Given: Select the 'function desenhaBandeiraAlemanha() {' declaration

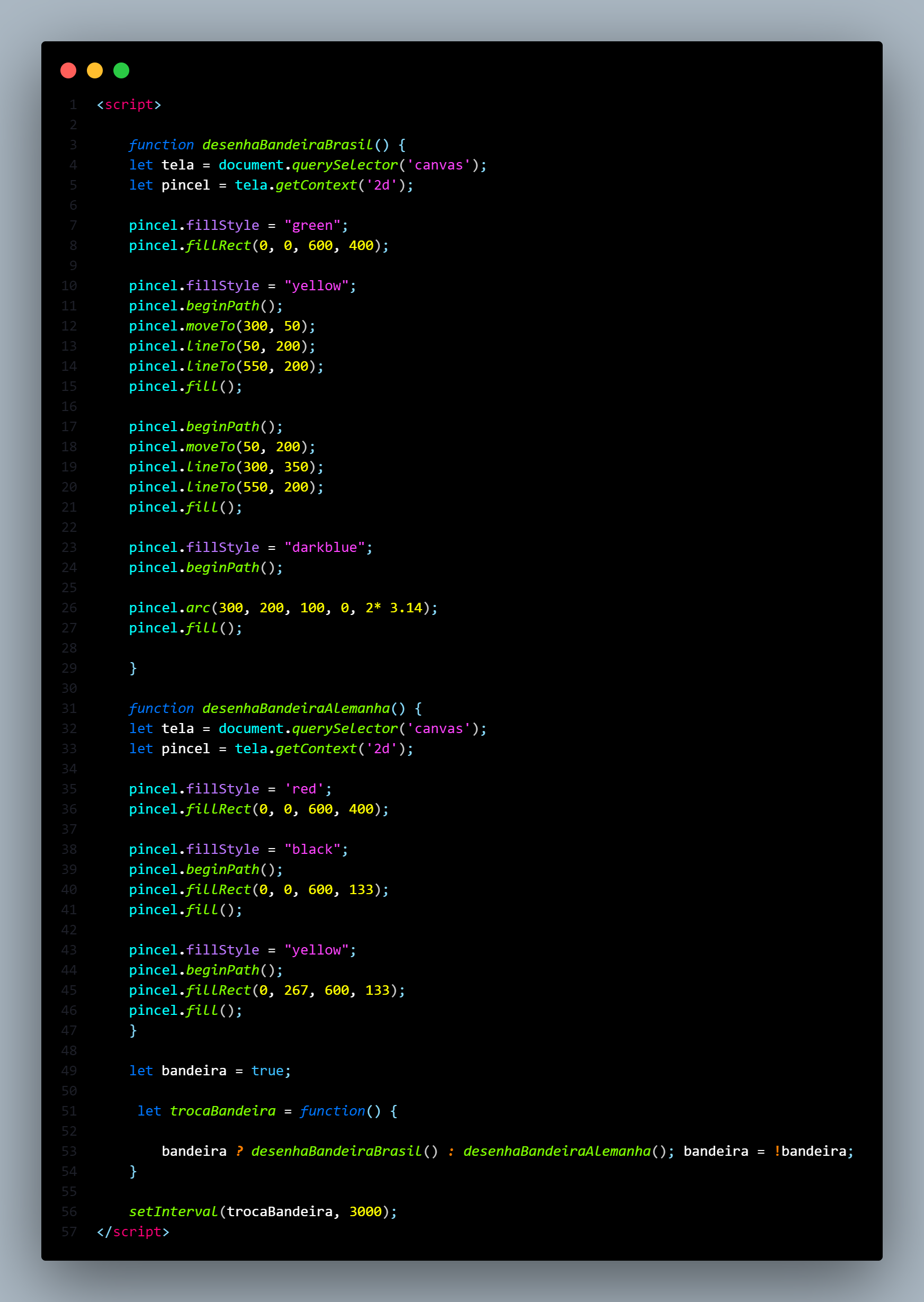Looking at the screenshot, I should pyautogui.click(x=276, y=708).
